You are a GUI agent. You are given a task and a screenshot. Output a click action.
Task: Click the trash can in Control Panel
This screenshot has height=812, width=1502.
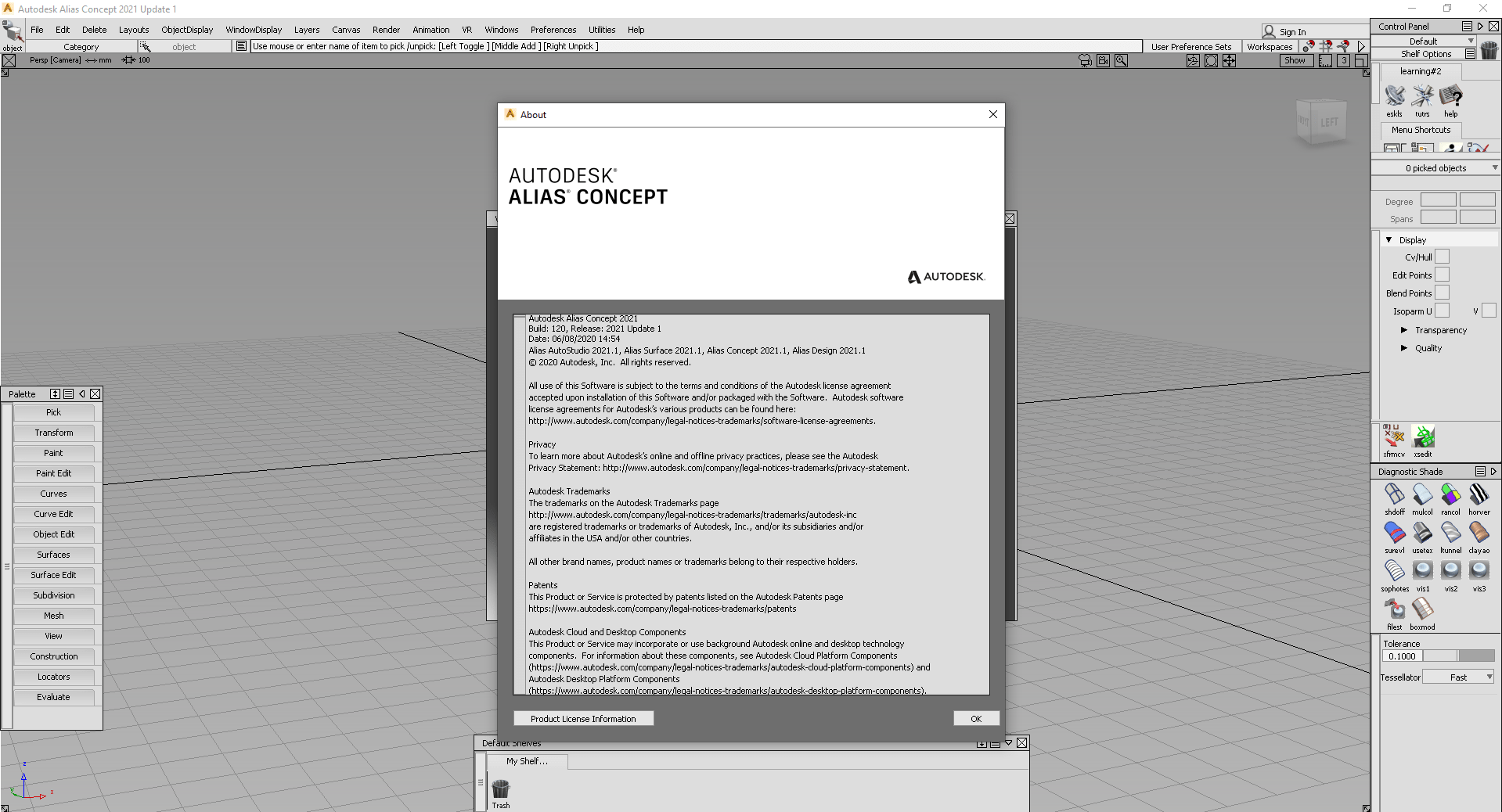[x=1489, y=50]
